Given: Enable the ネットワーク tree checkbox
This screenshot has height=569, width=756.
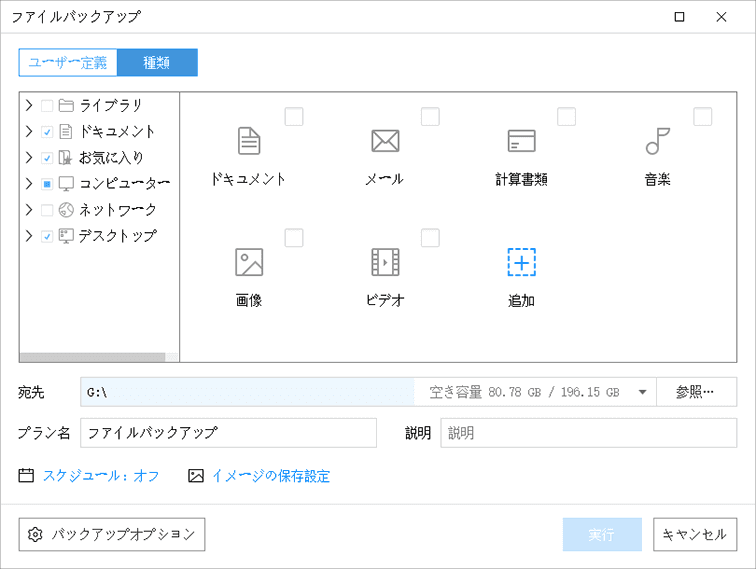Looking at the screenshot, I should pyautogui.click(x=47, y=210).
